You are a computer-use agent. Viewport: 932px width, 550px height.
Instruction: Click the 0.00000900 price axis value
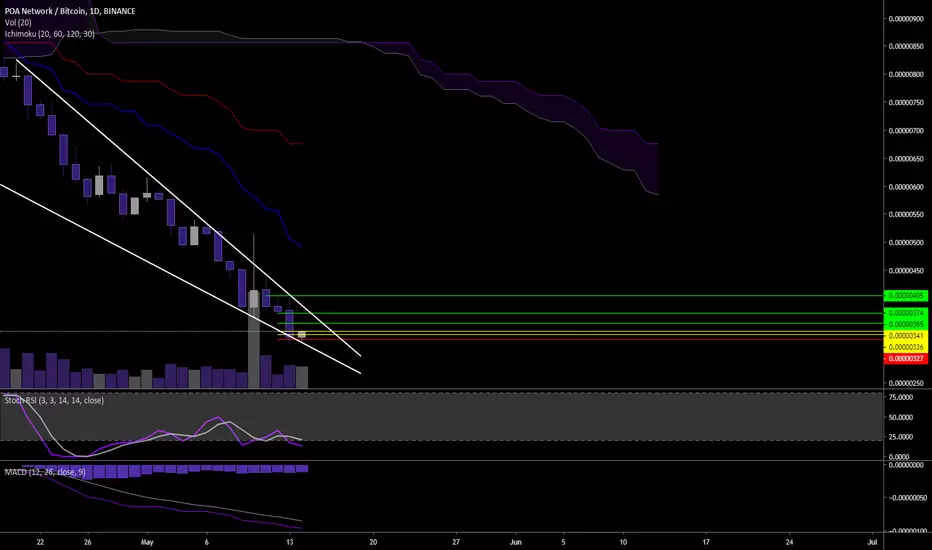pyautogui.click(x=906, y=18)
